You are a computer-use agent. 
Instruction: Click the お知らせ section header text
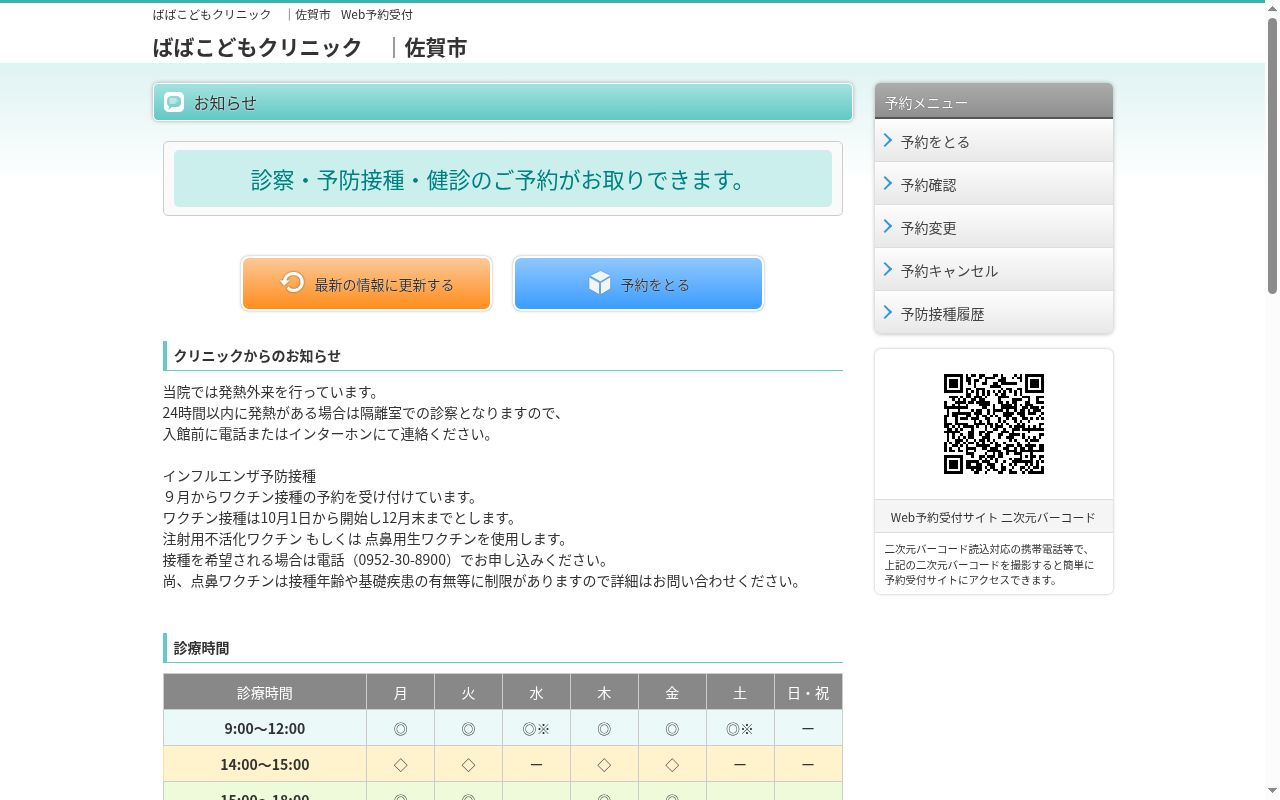pos(225,102)
